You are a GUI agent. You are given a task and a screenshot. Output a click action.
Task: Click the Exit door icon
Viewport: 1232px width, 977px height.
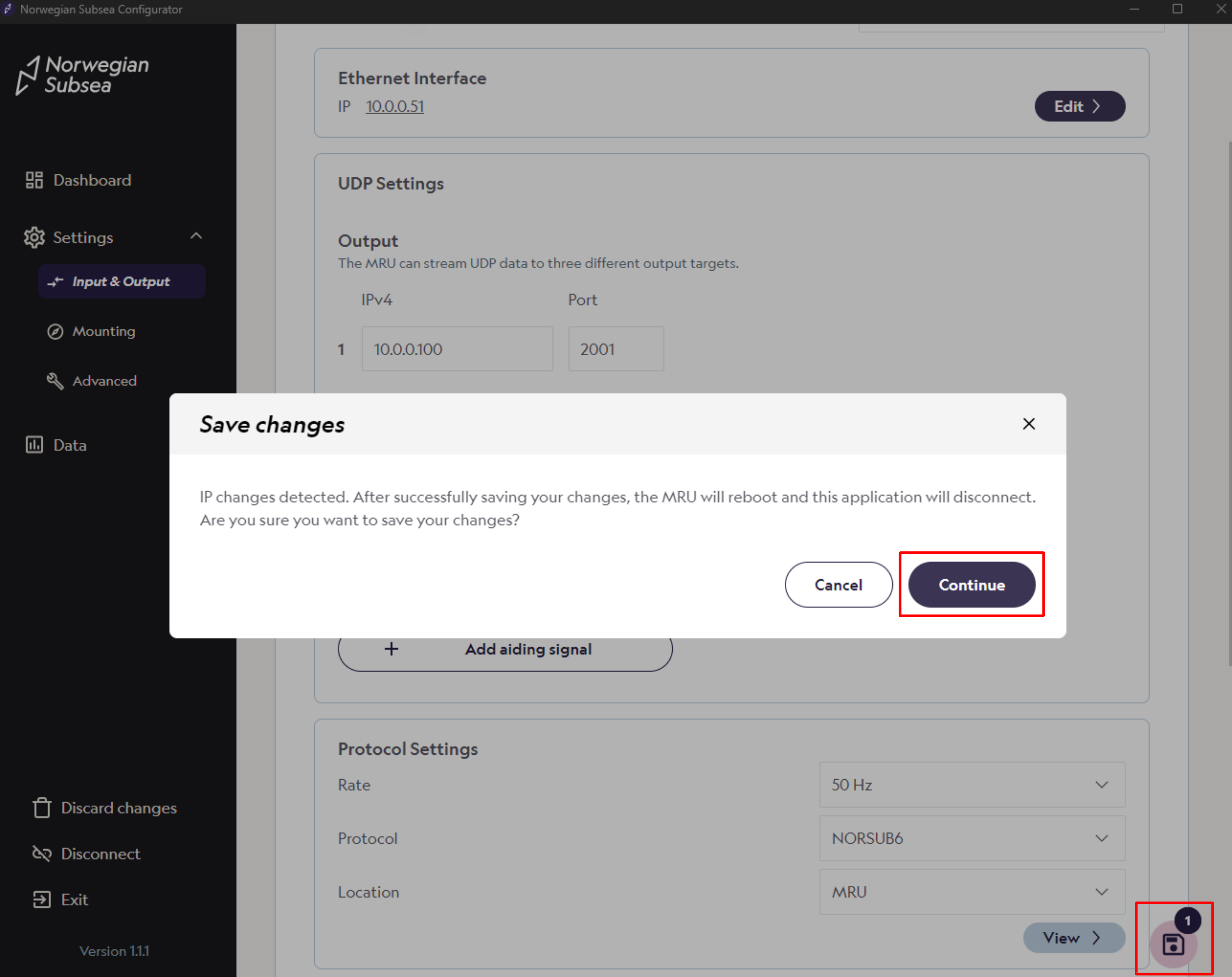tap(42, 899)
